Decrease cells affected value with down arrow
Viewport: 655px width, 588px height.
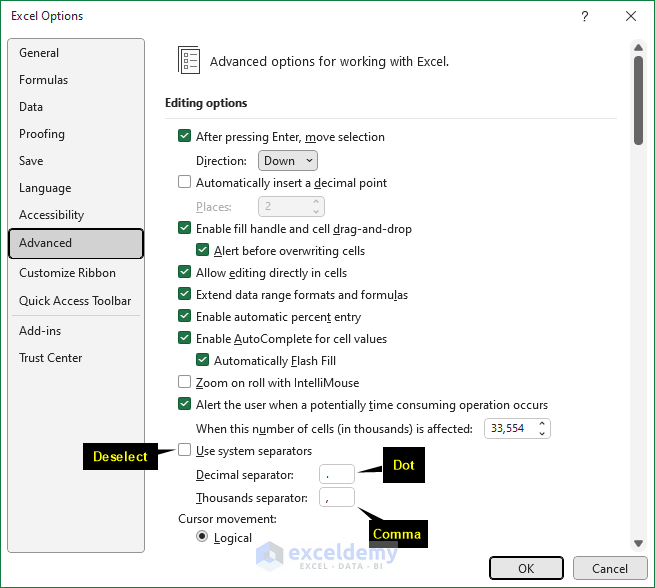[542, 434]
